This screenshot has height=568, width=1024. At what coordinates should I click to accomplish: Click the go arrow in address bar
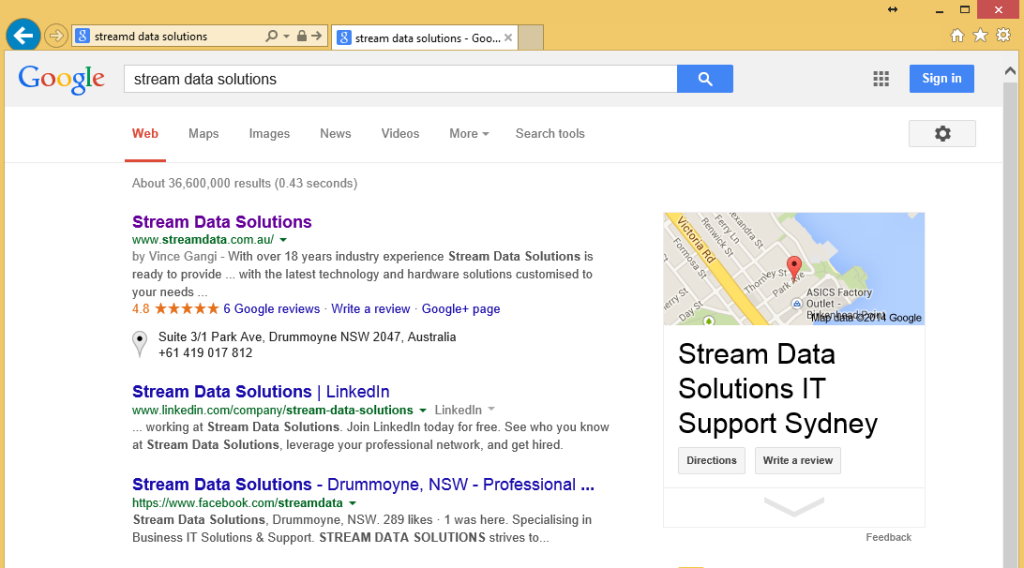pos(316,36)
